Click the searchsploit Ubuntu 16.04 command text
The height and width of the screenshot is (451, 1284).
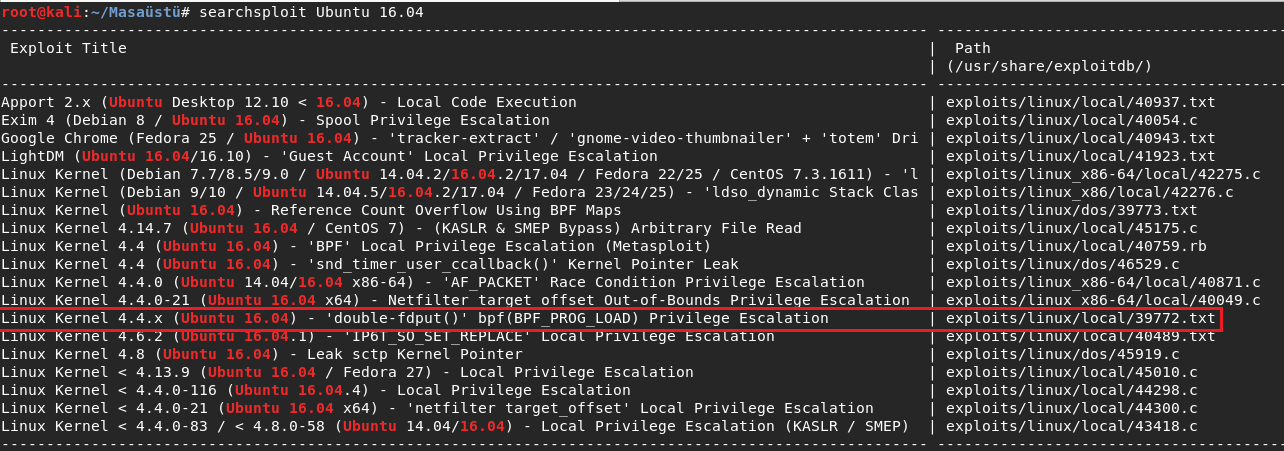point(311,12)
